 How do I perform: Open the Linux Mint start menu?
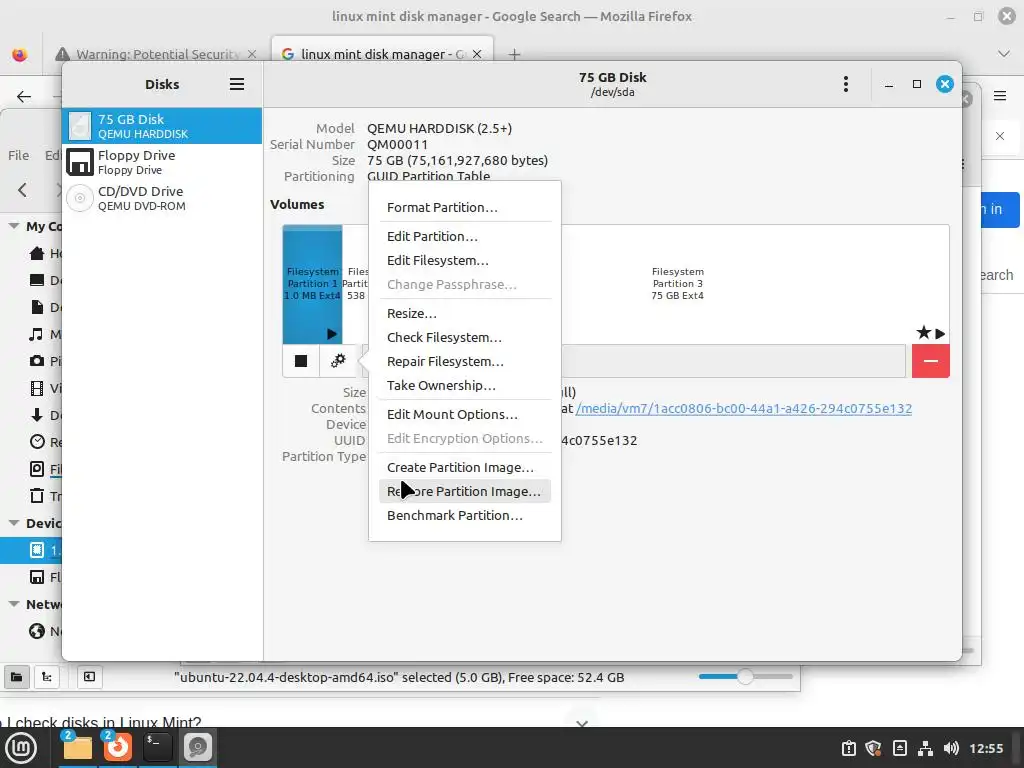tap(21, 748)
